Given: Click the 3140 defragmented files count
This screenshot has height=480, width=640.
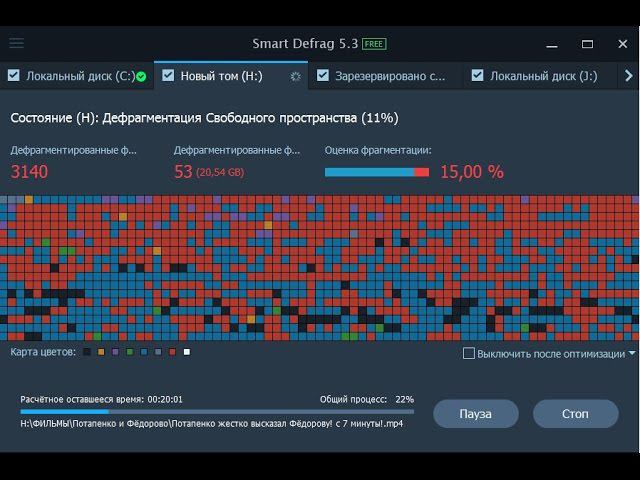Looking at the screenshot, I should click(29, 172).
